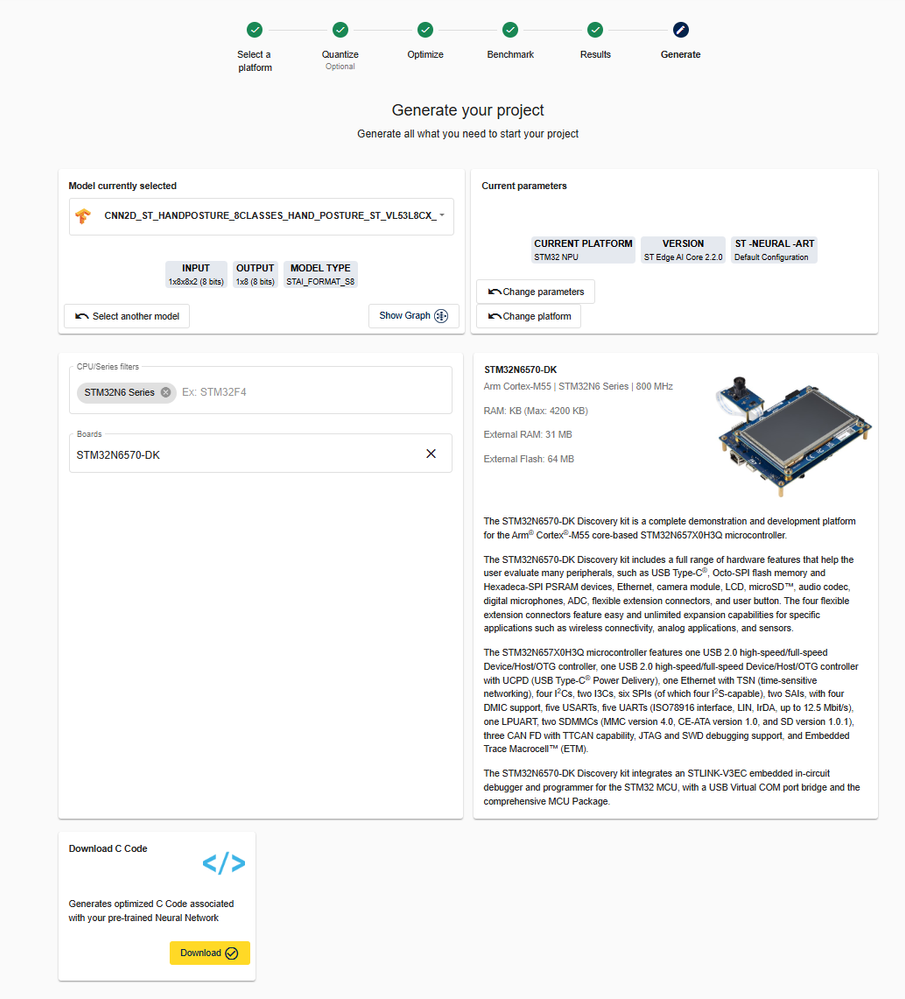Jump to the Optimize step checkmark
This screenshot has height=999, width=905.
425,30
